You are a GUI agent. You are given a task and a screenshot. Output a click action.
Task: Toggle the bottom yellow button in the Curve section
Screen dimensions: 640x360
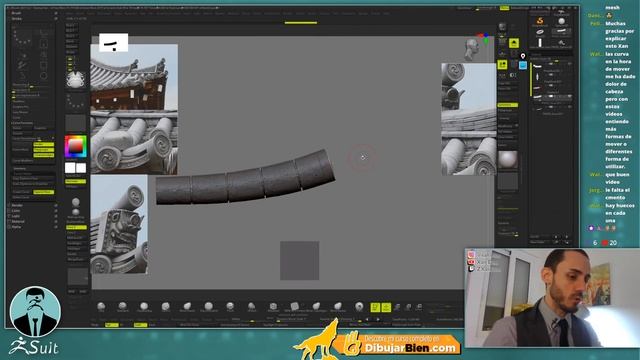point(44,155)
